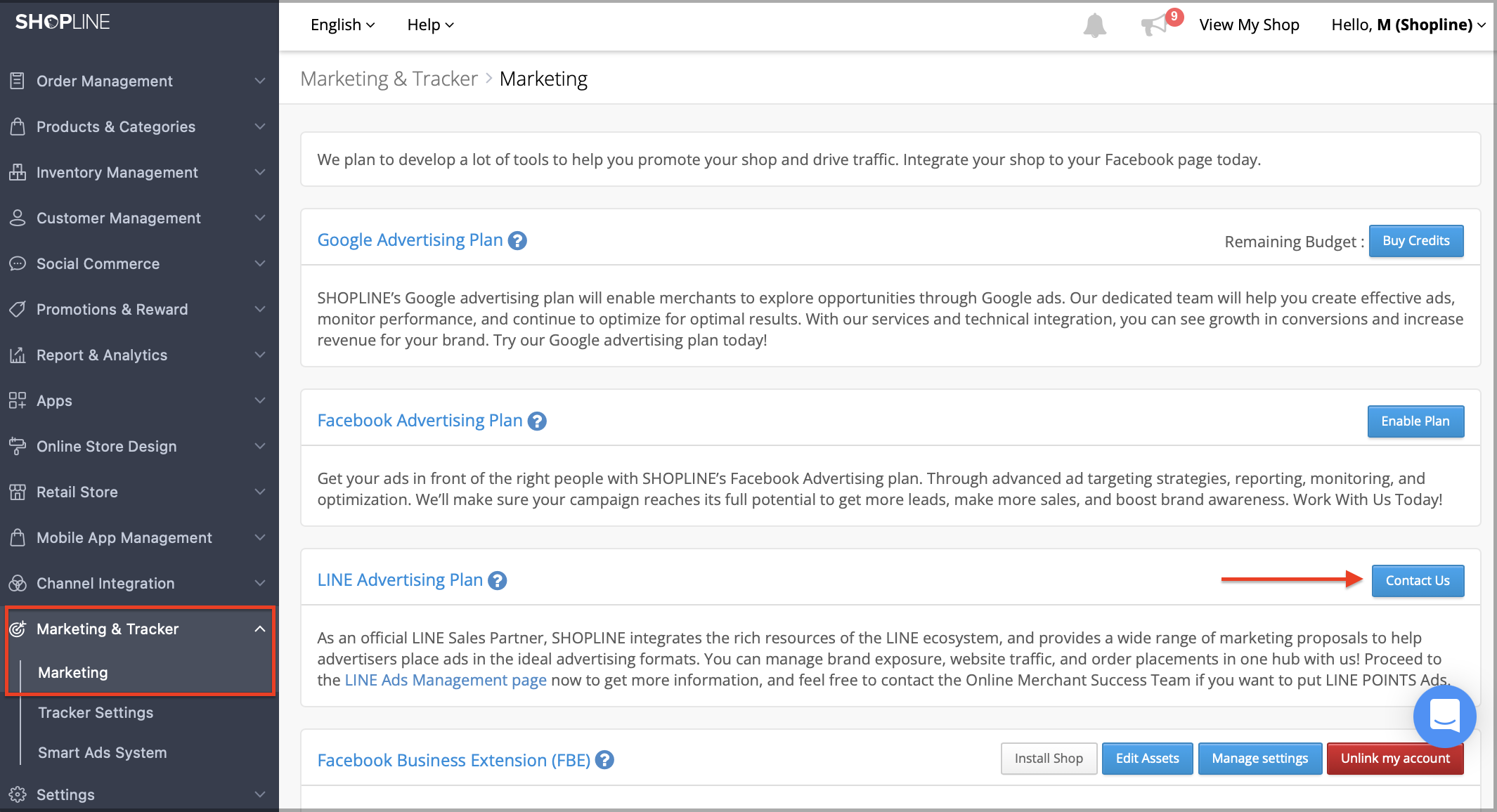The image size is (1497, 812).
Task: Click the Apps grid icon
Action: (x=18, y=400)
